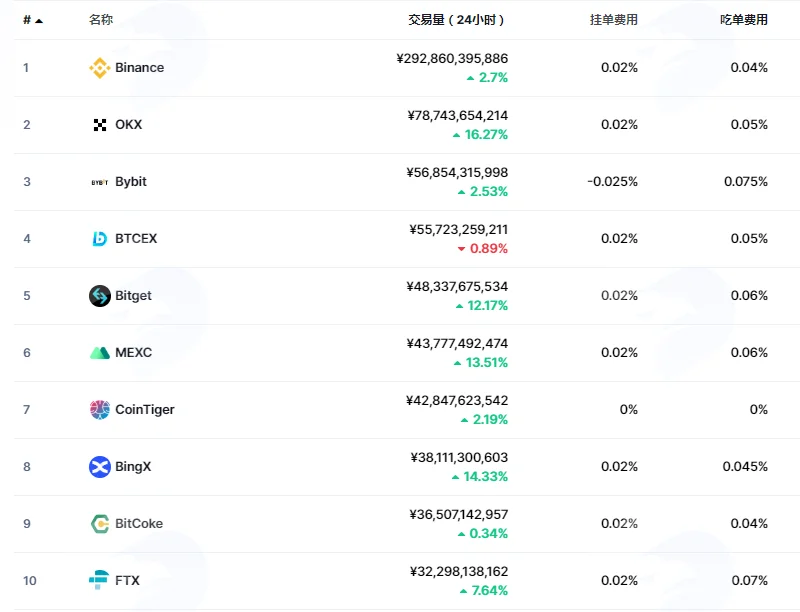Screen dimensions: 800x612
Task: Select CoinTiger volume ¥42,847,623,542
Action: (457, 401)
